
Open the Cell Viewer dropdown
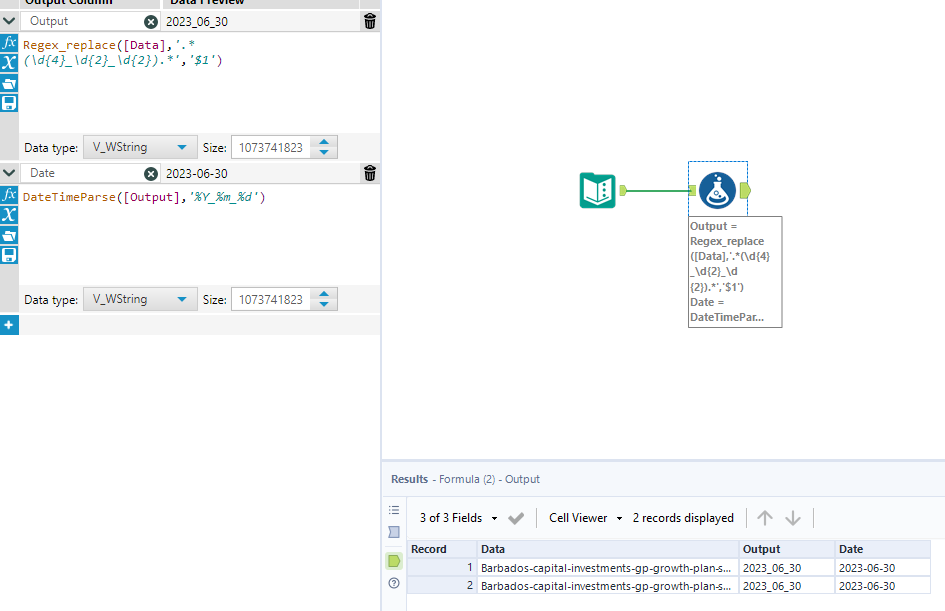[585, 518]
